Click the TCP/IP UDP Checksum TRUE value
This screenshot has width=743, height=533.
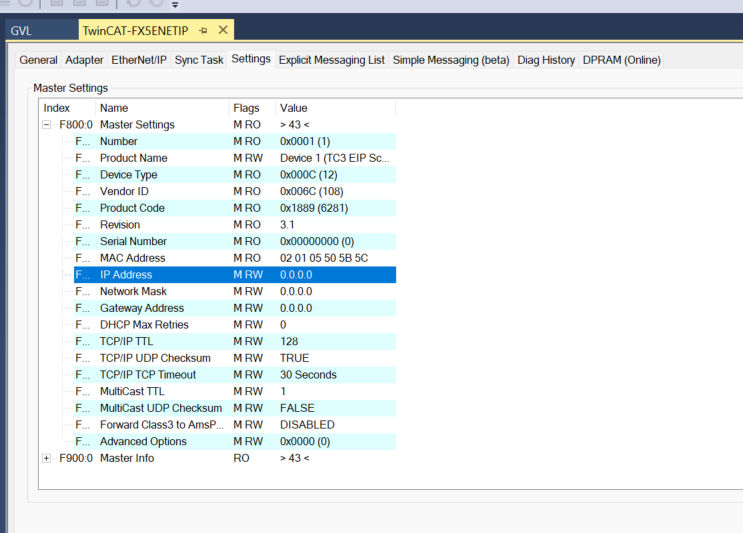294,358
